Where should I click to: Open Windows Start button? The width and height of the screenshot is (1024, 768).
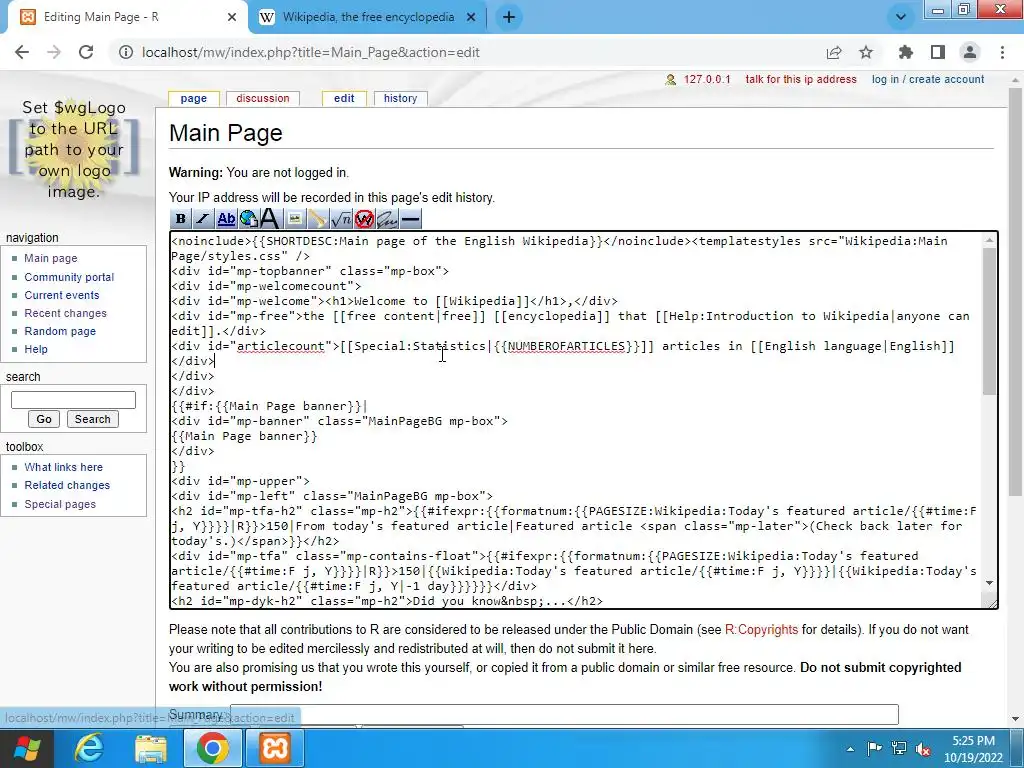[26, 748]
